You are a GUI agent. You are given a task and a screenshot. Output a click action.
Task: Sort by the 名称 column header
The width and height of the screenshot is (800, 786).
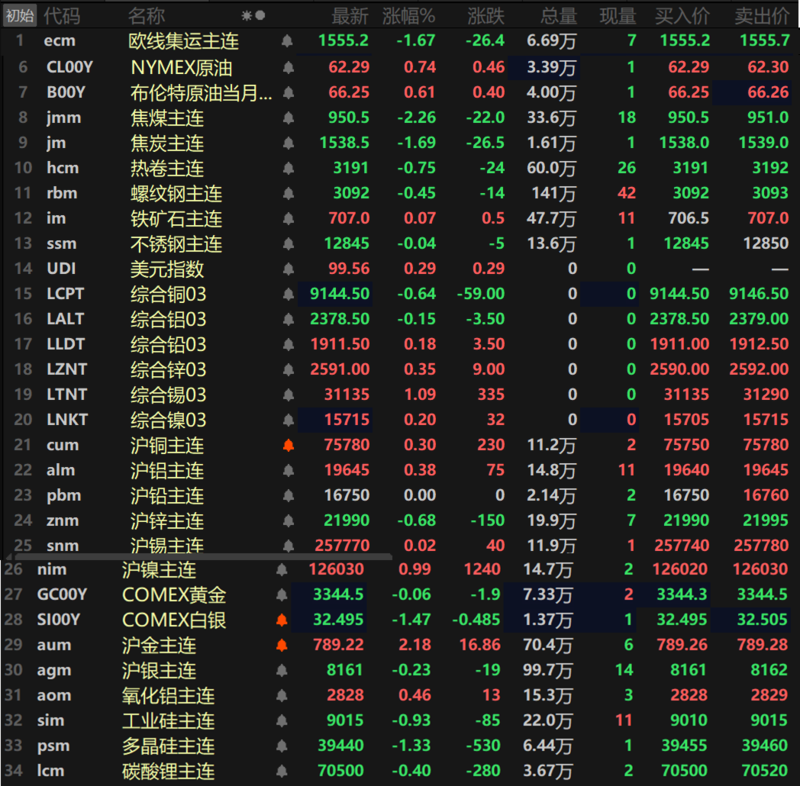pos(146,16)
